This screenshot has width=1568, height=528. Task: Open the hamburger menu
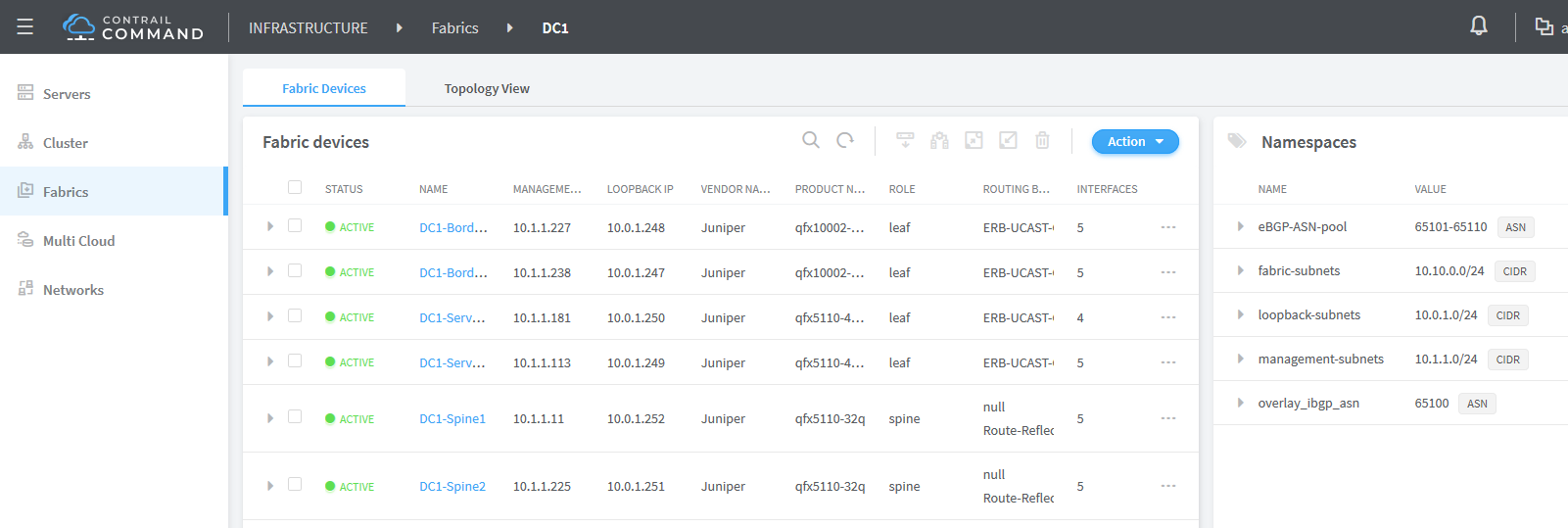pos(25,26)
